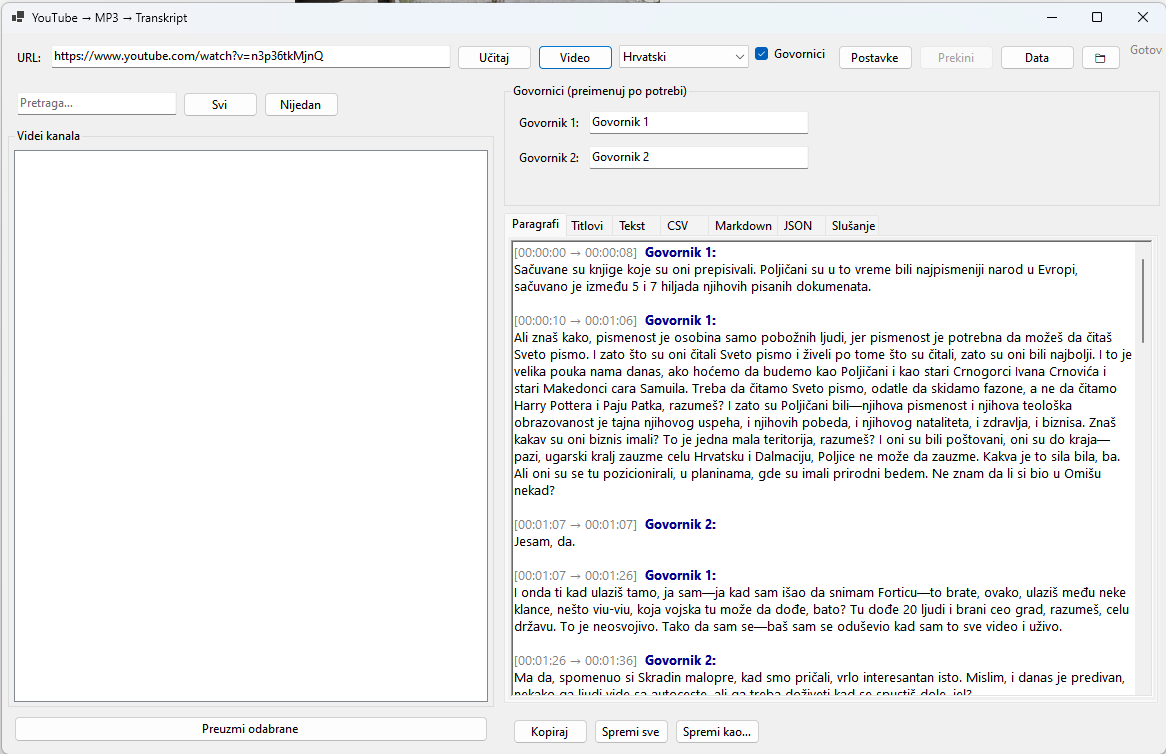
Task: Maximize the Transkript window
Action: point(1097,17)
